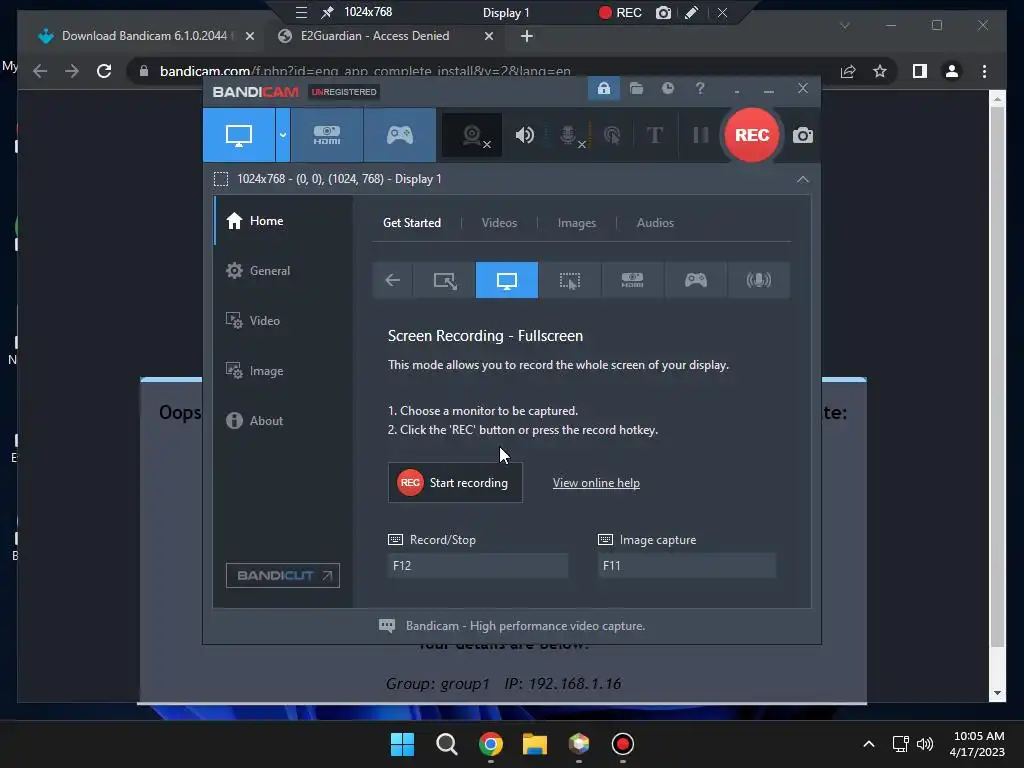
Task: Reload the page in Chrome
Action: (104, 71)
